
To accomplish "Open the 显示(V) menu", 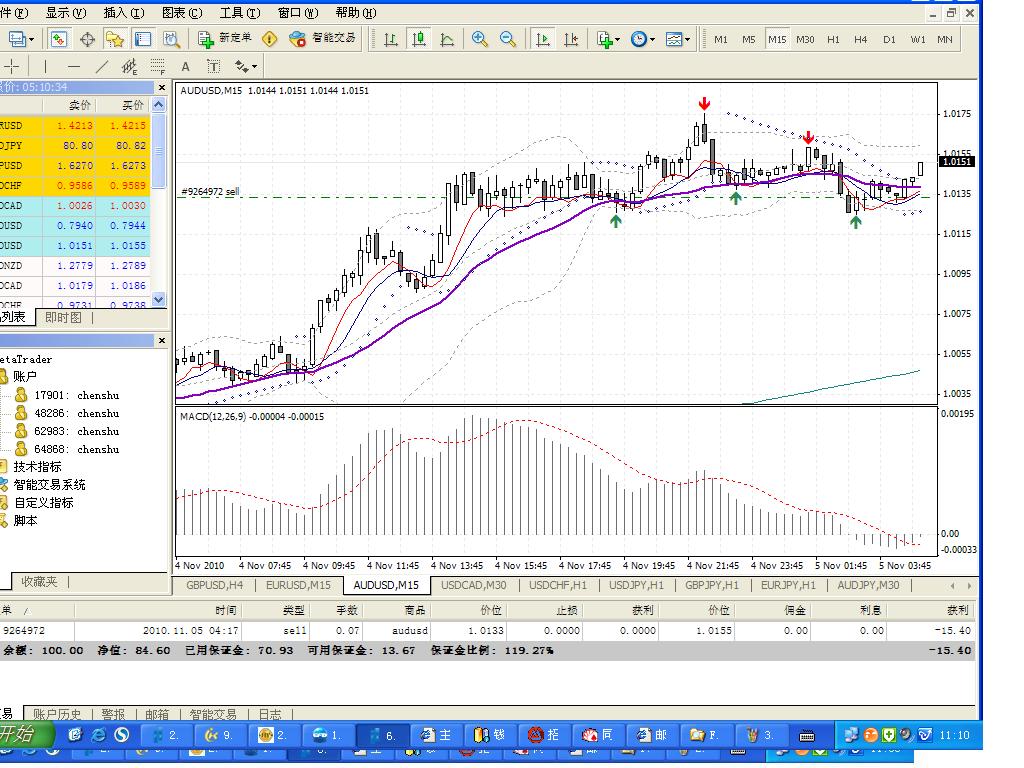I will (x=65, y=12).
